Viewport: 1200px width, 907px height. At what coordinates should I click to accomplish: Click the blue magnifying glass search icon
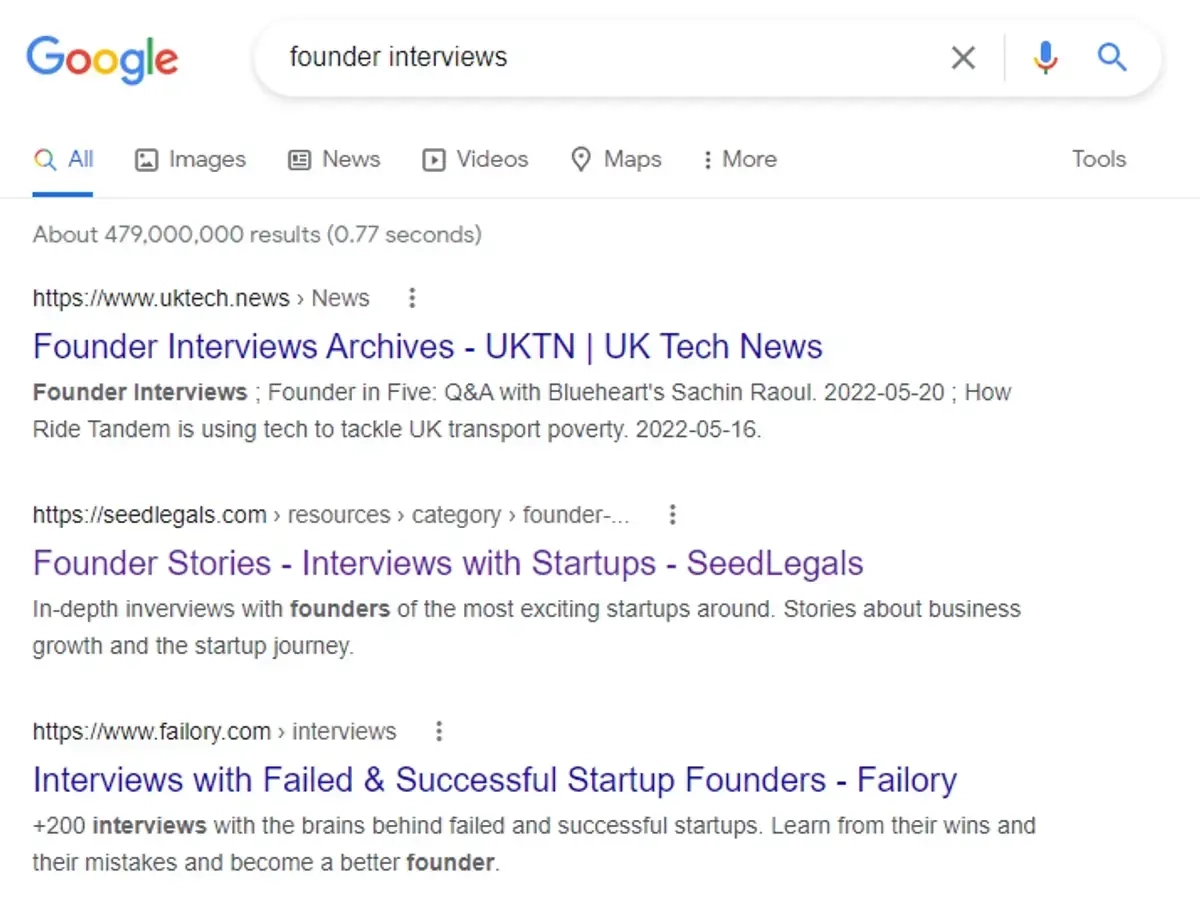(1112, 58)
